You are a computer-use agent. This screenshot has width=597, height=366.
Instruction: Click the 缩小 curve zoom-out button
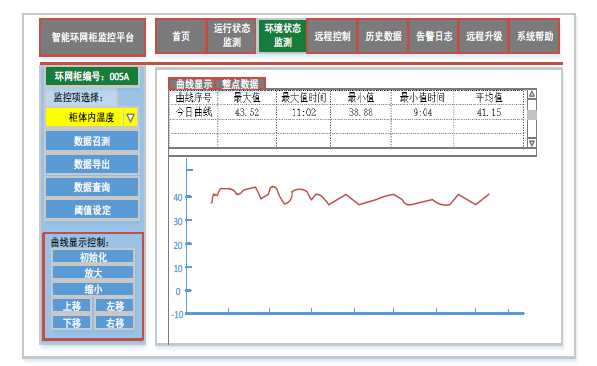tap(93, 289)
